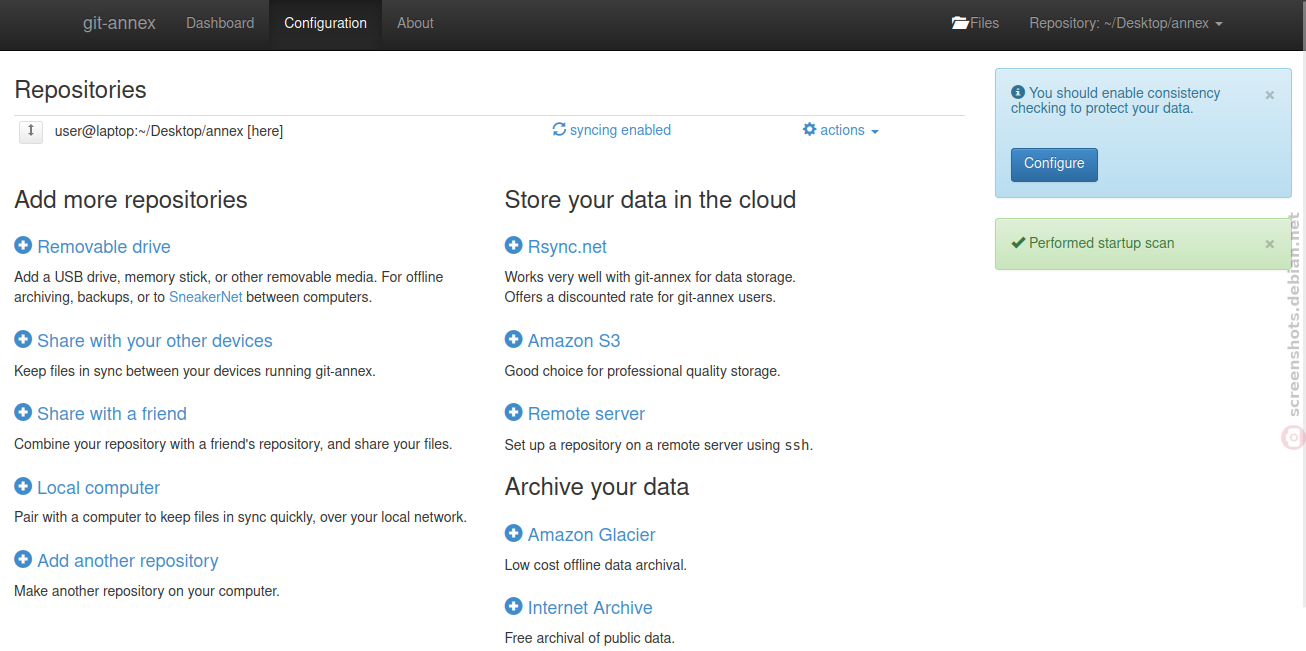Viewport: 1306px width, 651px height.
Task: Click the info icon in consistency alert
Action: click(1018, 92)
